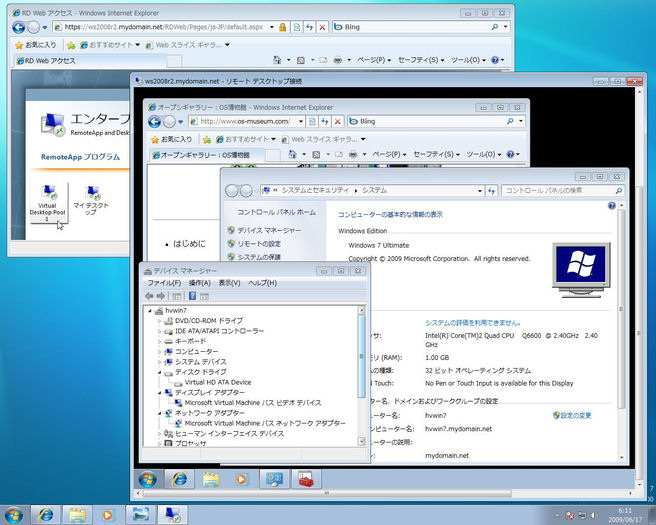Refresh the os-museum browser page

(325, 122)
